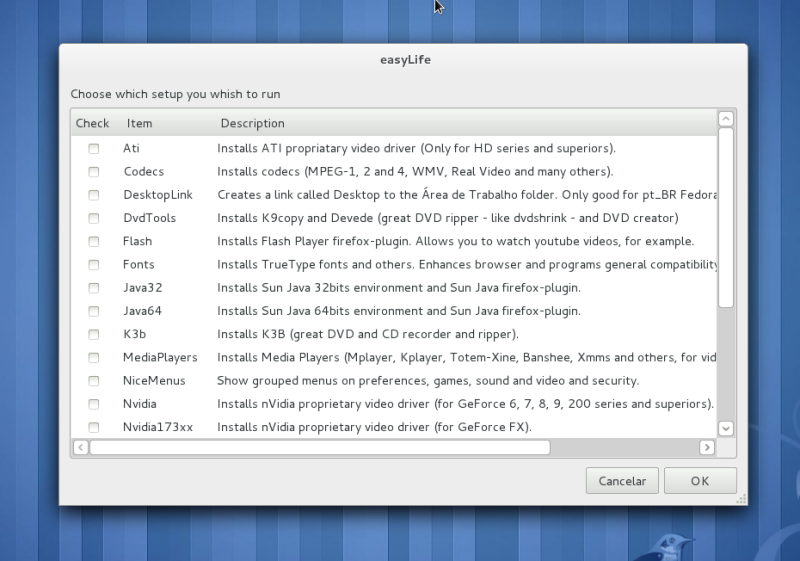800x561 pixels.
Task: Mark the DvdTools checkbox
Action: pyautogui.click(x=93, y=218)
